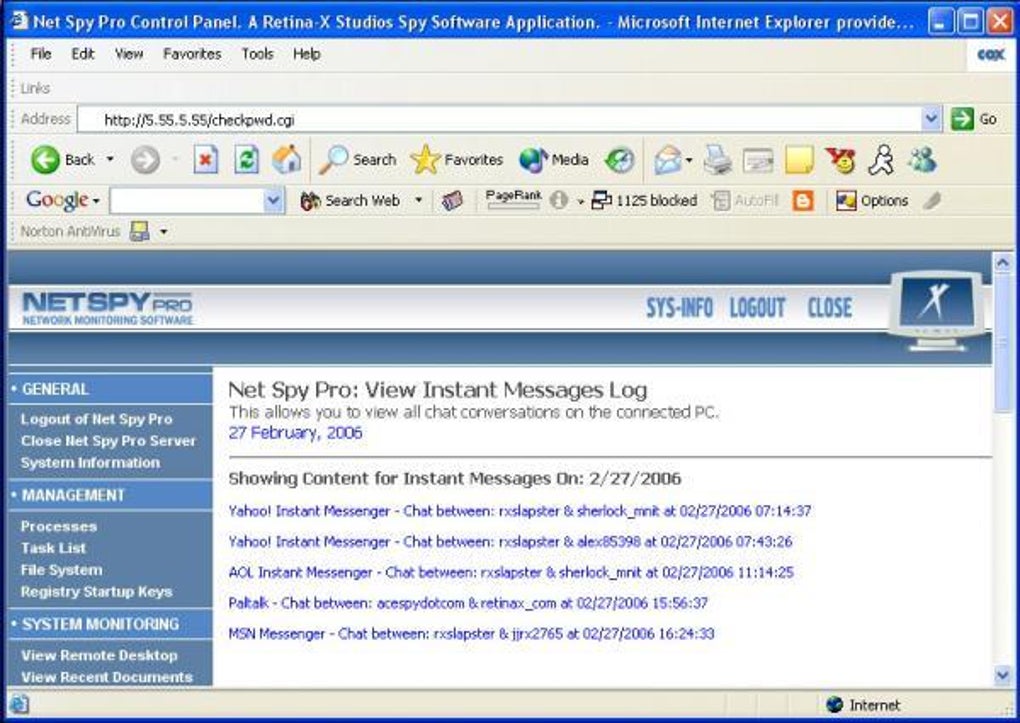The image size is (1020, 723).
Task: Click Close Net Spy Pro Server link
Action: 108,441
